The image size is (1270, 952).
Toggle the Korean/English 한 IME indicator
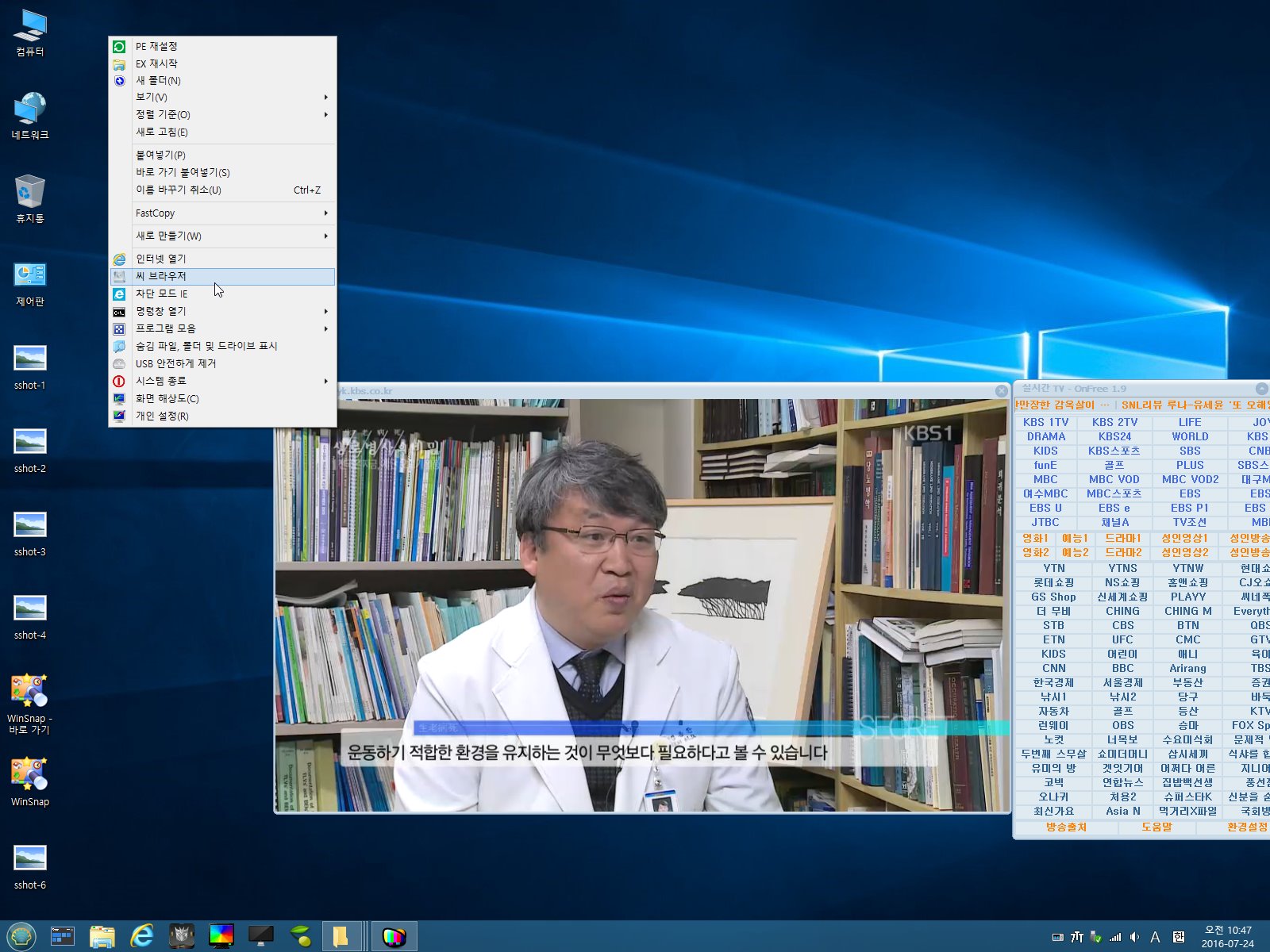click(1179, 937)
